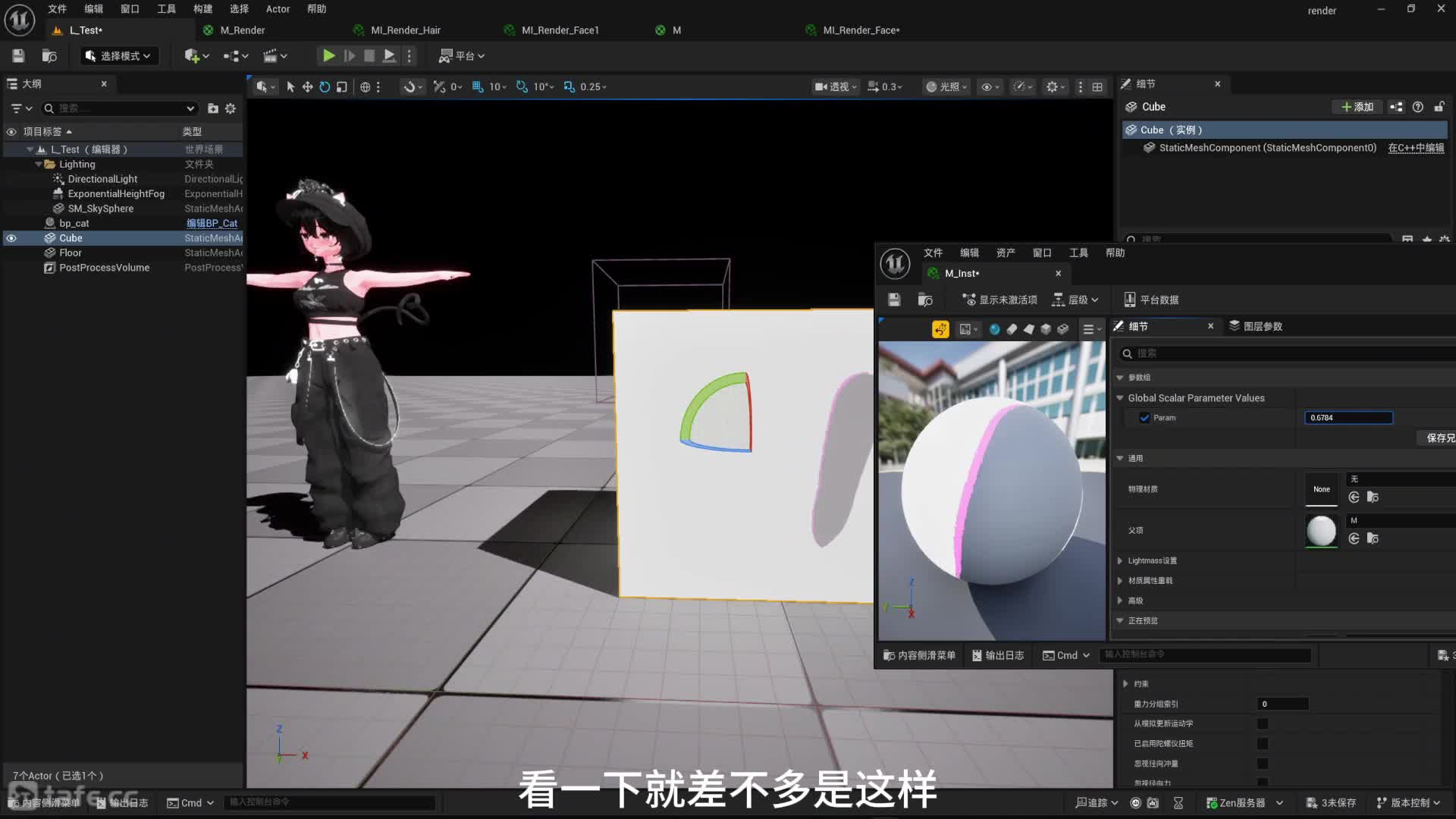1456x819 pixels.
Task: Click the Param value field 0.6784
Action: click(x=1348, y=418)
